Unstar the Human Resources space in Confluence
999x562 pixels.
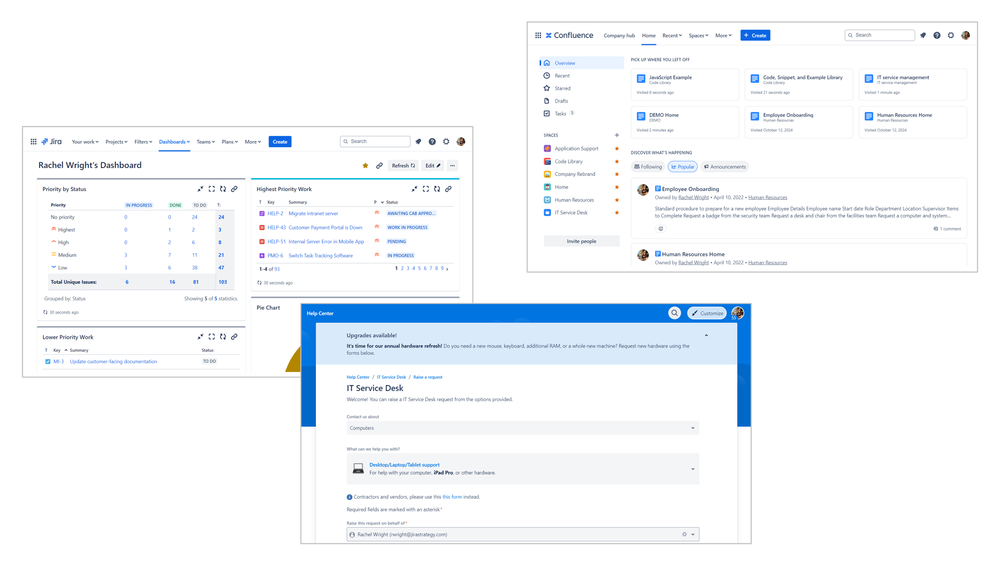[x=616, y=200]
